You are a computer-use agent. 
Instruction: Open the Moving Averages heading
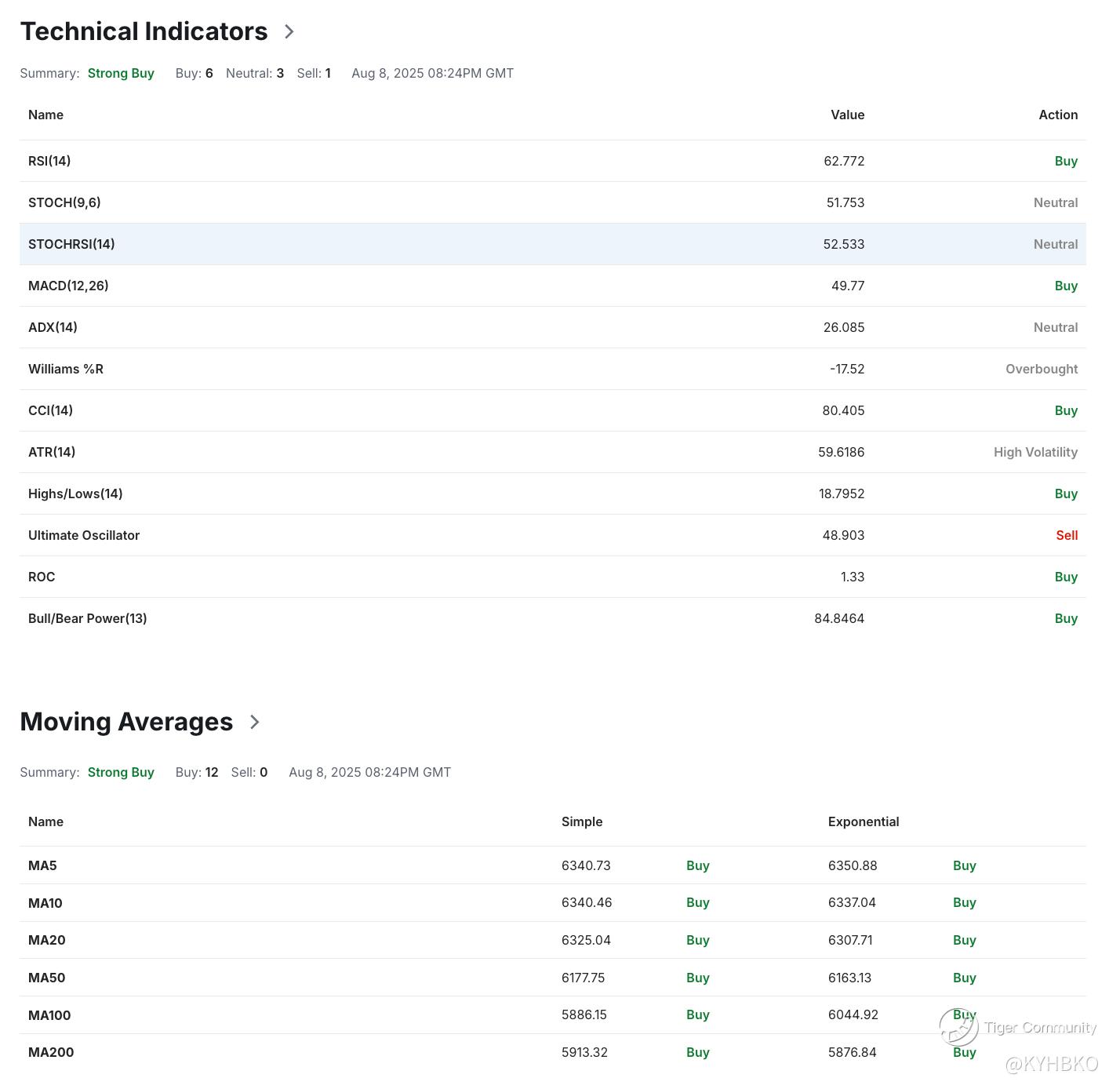(126, 722)
